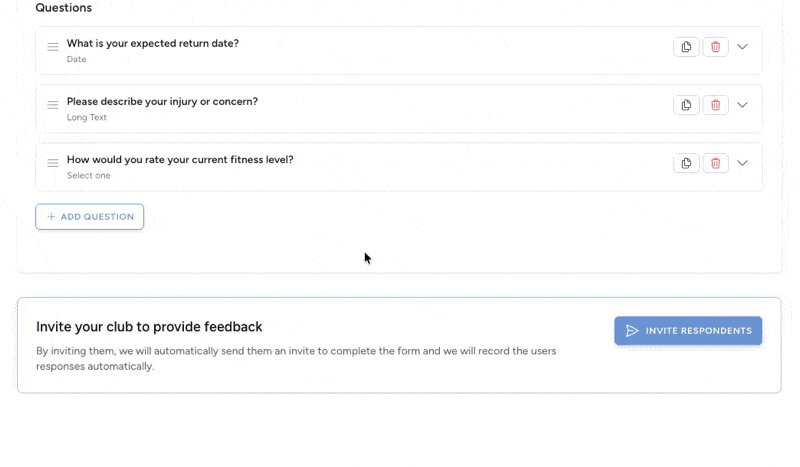Click Add Question button

(89, 217)
